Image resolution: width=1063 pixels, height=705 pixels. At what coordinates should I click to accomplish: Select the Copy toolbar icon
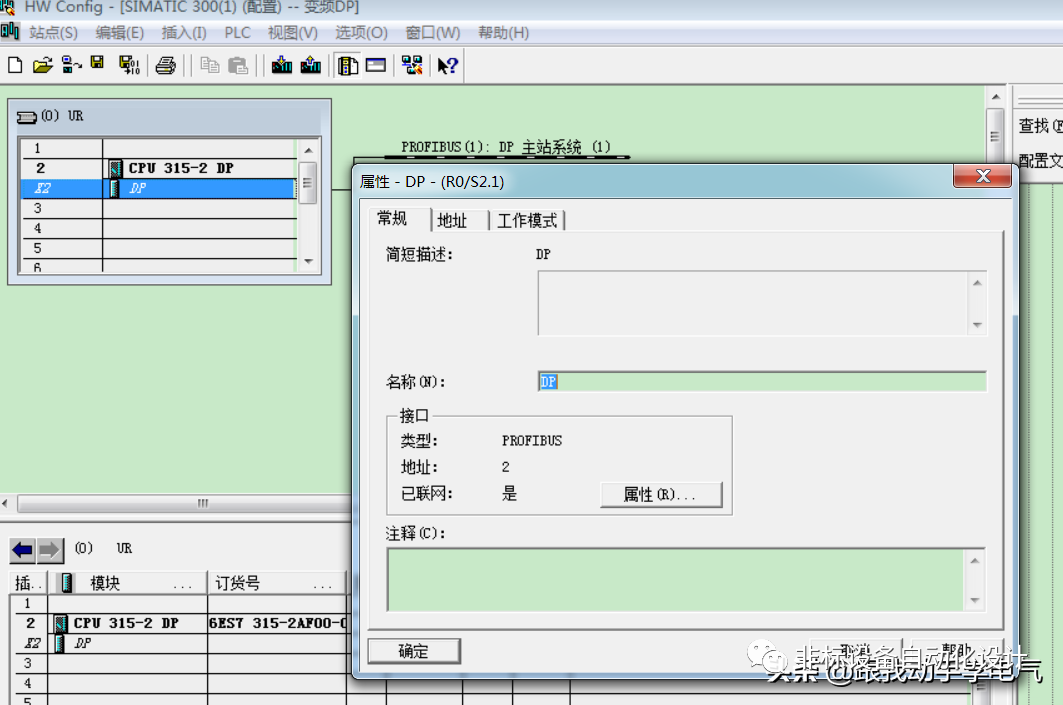coord(212,64)
